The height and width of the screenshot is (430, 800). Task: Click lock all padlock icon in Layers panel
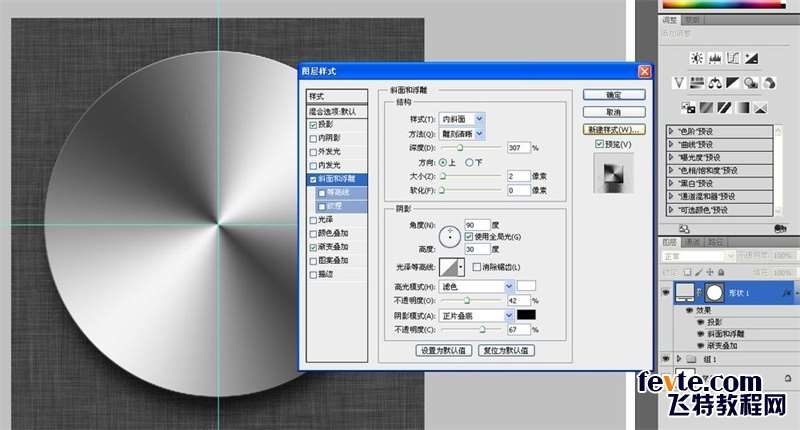tap(721, 273)
